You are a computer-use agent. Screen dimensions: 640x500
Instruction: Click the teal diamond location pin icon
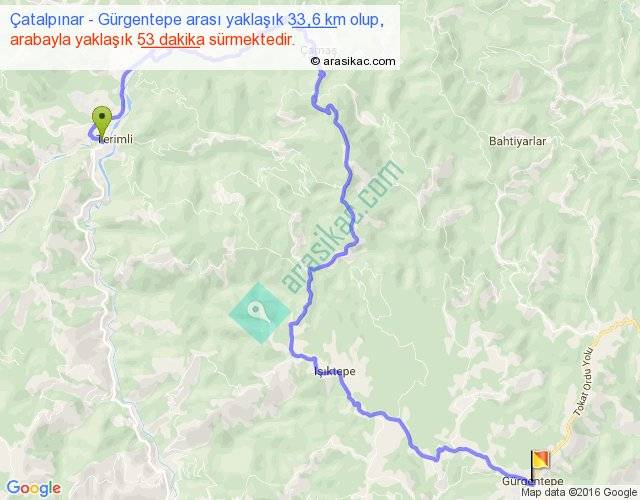[259, 313]
